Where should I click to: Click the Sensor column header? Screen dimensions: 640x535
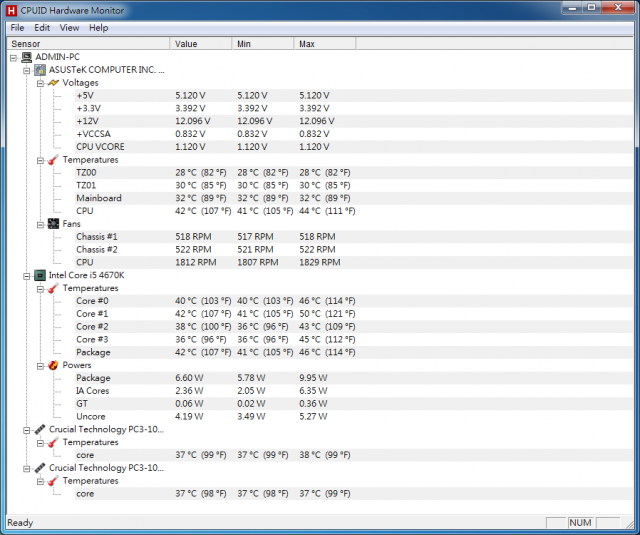(x=88, y=44)
